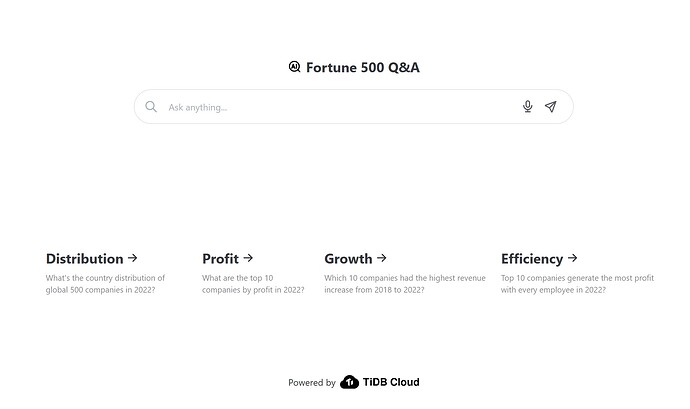Select the highest revenue increase question

click(x=405, y=284)
